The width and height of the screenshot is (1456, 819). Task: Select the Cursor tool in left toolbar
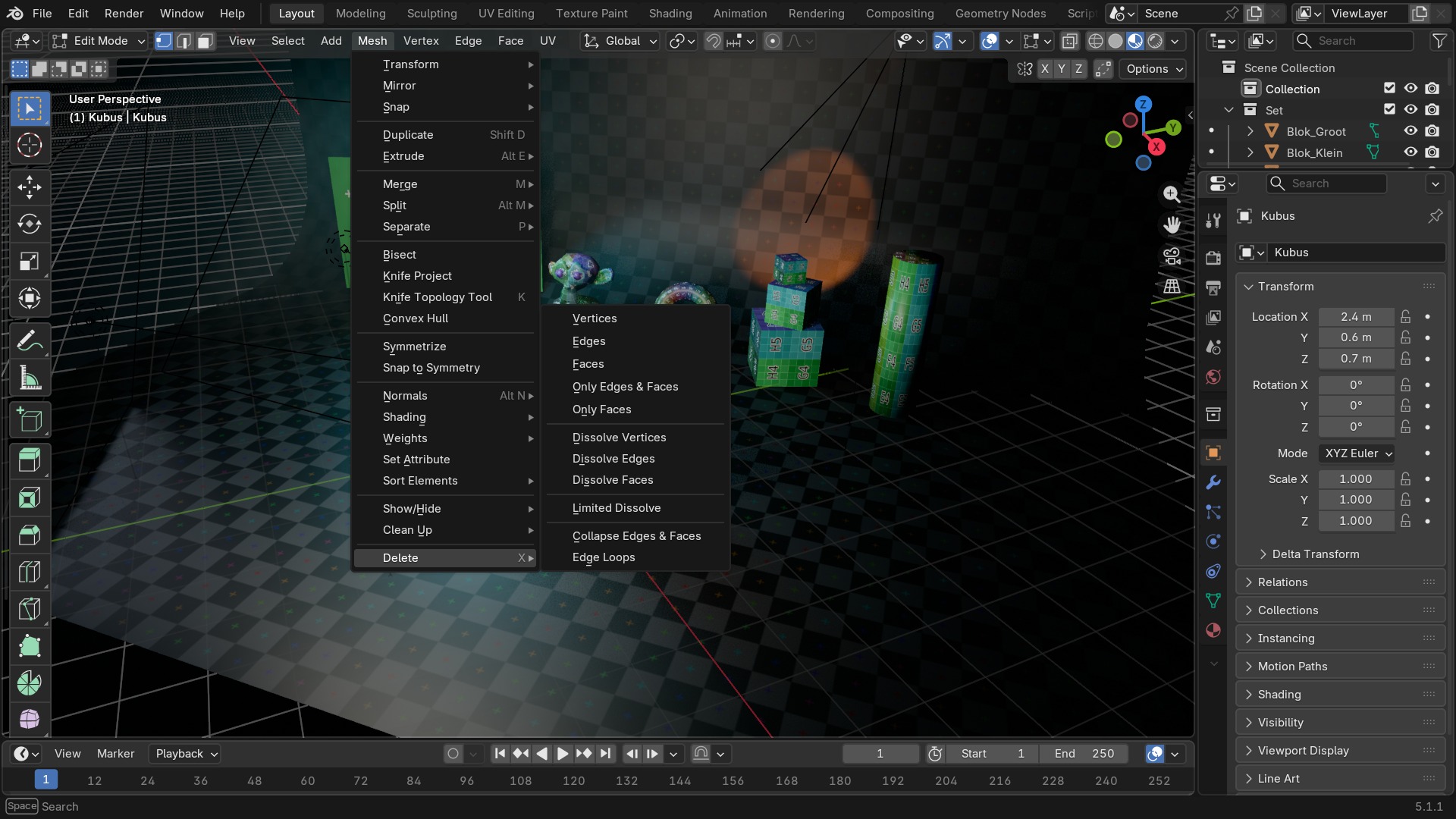point(30,145)
